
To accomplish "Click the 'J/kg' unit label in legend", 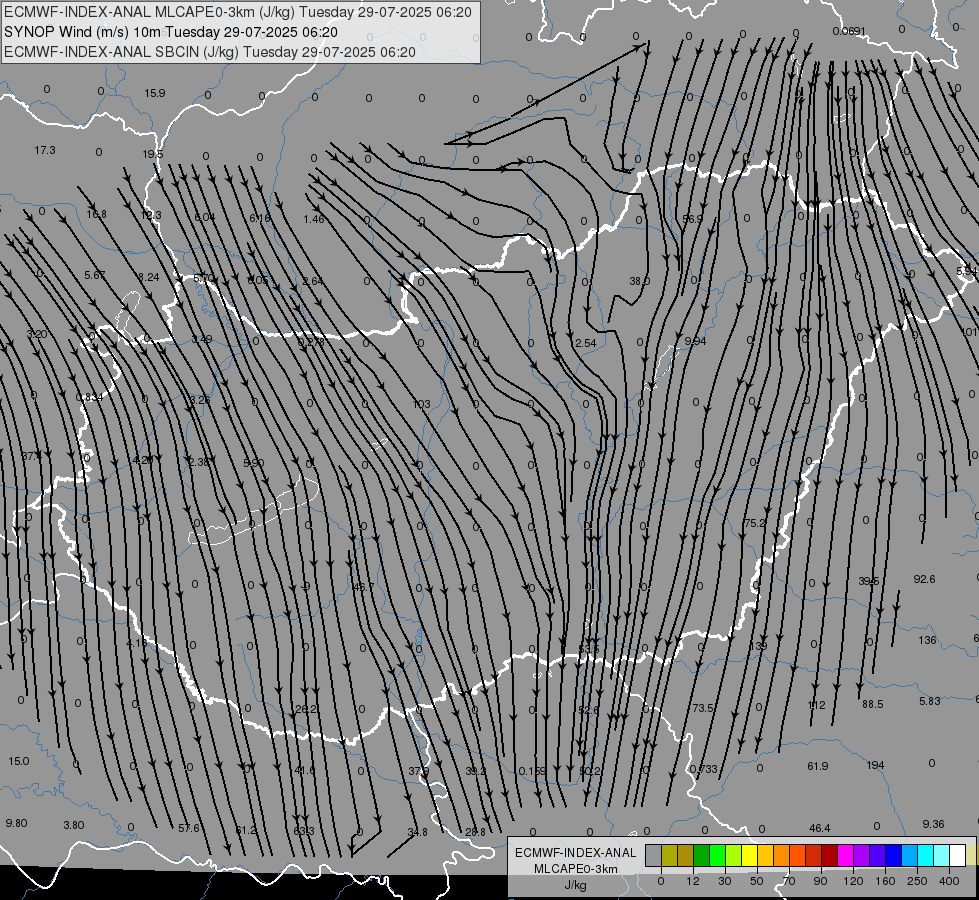I will pos(575,885).
